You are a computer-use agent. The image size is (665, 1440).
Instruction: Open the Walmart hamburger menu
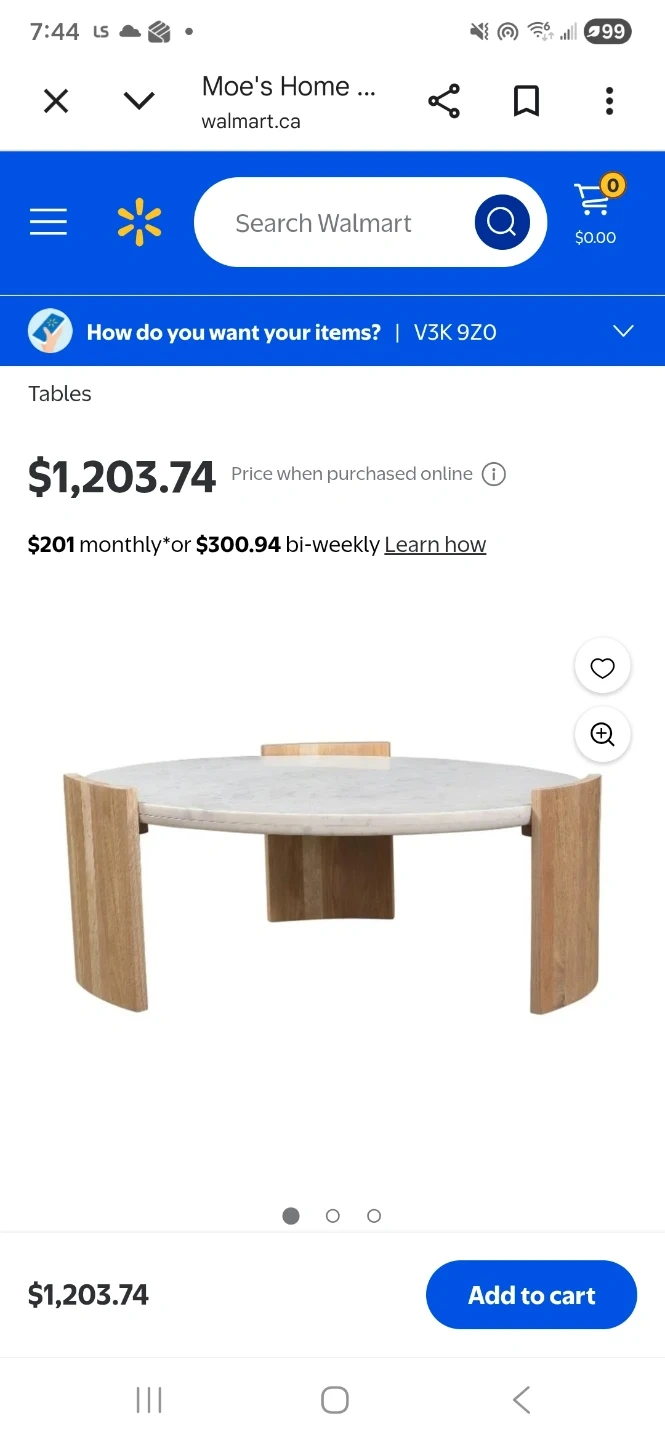pyautogui.click(x=48, y=222)
